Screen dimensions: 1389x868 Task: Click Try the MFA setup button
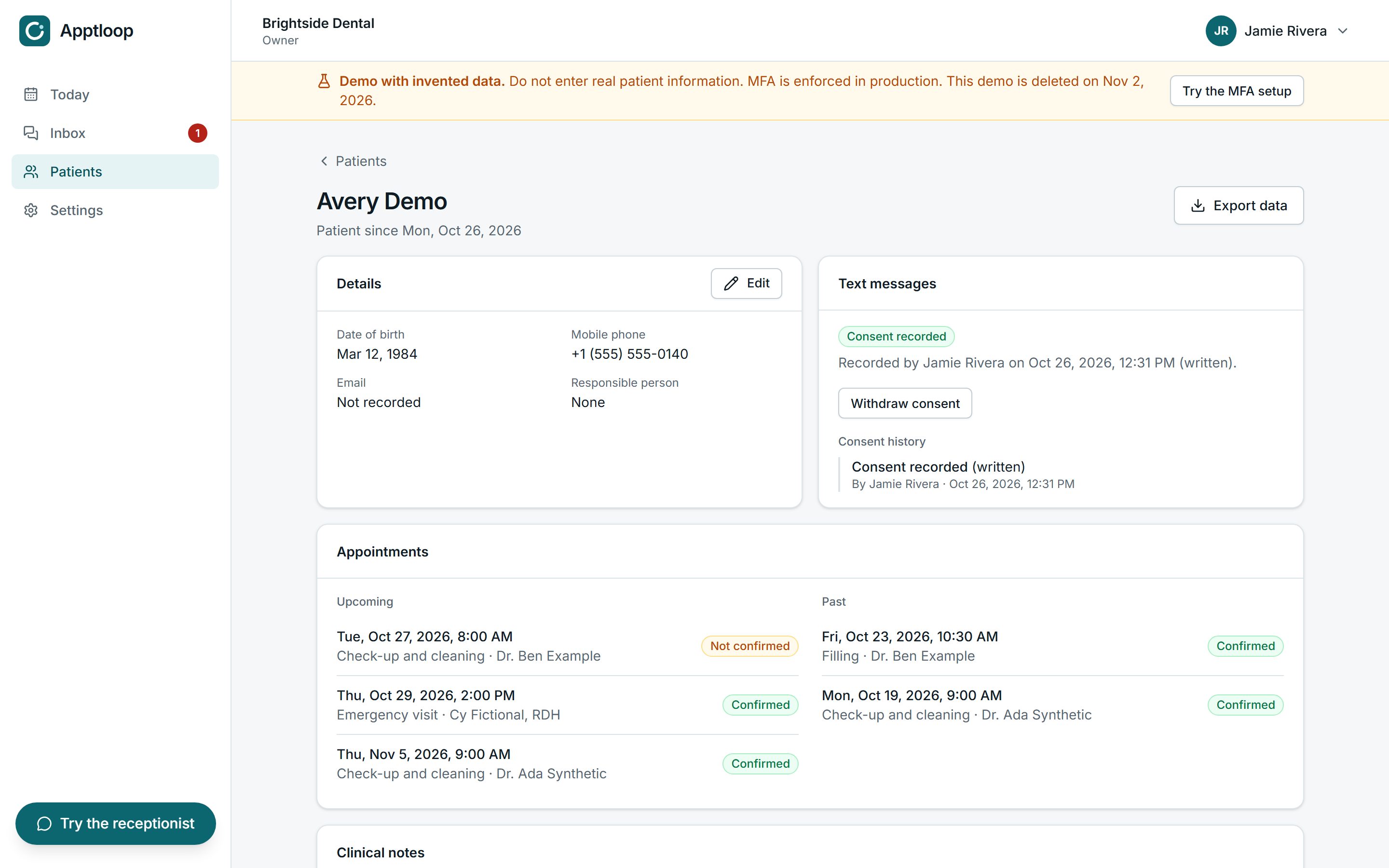tap(1237, 91)
